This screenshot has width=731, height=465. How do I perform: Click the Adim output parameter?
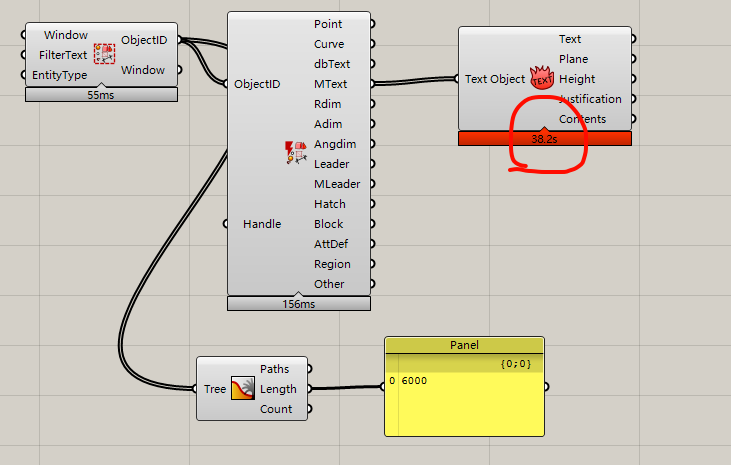(x=328, y=124)
